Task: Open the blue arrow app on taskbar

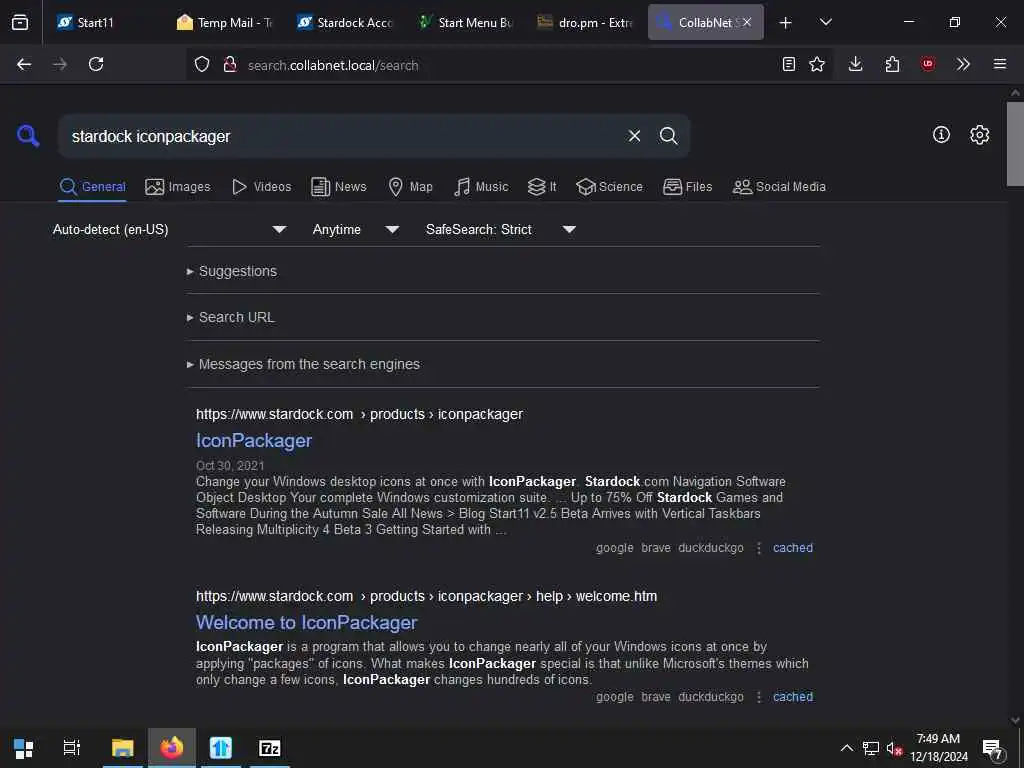Action: pos(221,748)
